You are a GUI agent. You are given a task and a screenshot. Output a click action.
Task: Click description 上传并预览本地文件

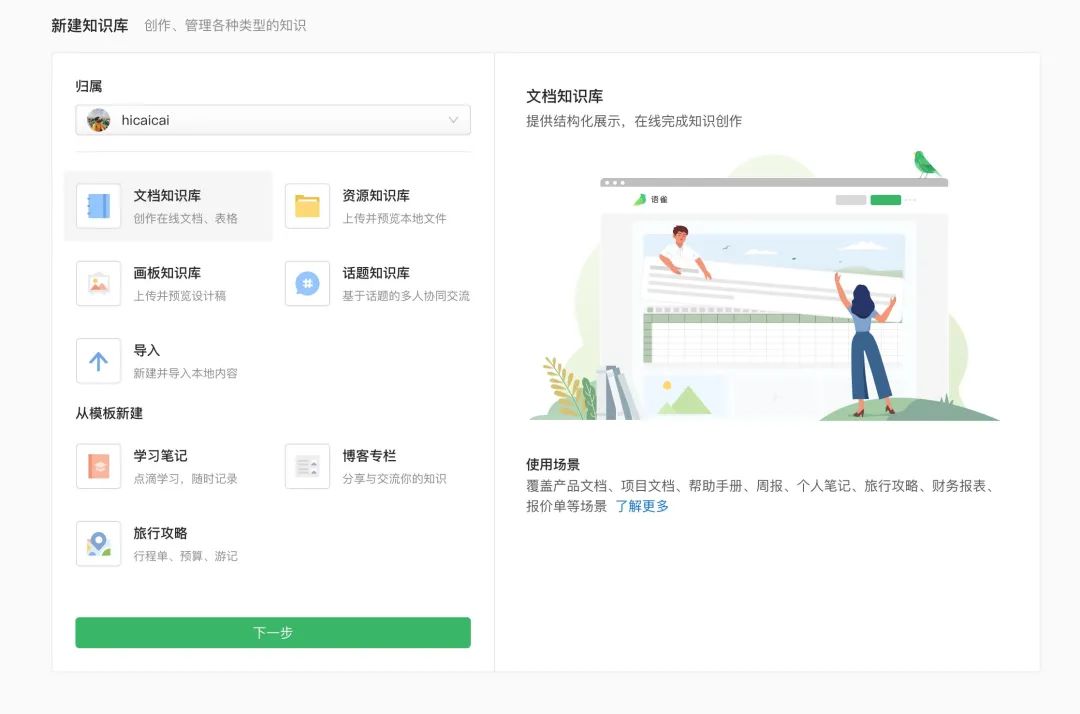[x=395, y=218]
